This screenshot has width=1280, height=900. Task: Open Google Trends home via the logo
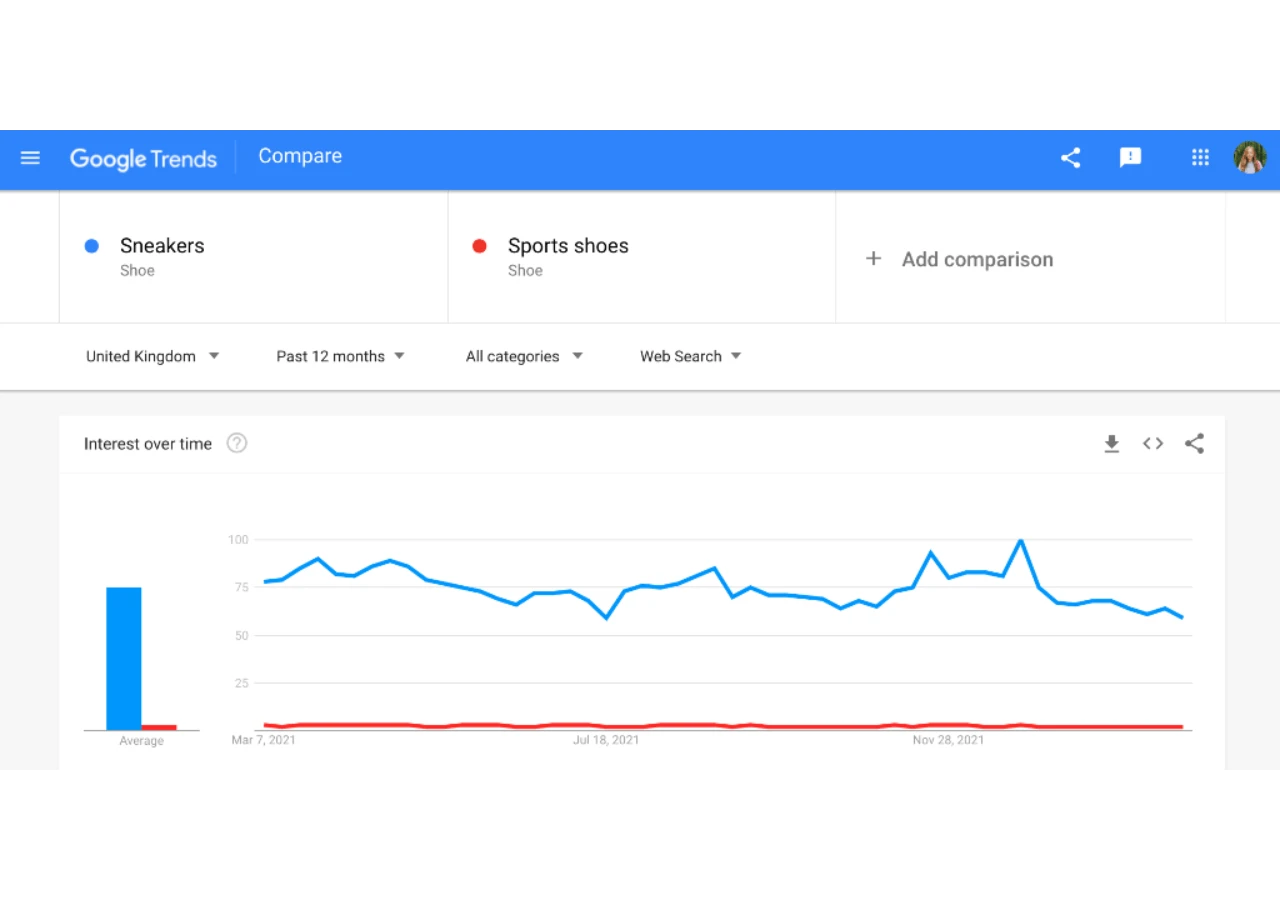(143, 158)
